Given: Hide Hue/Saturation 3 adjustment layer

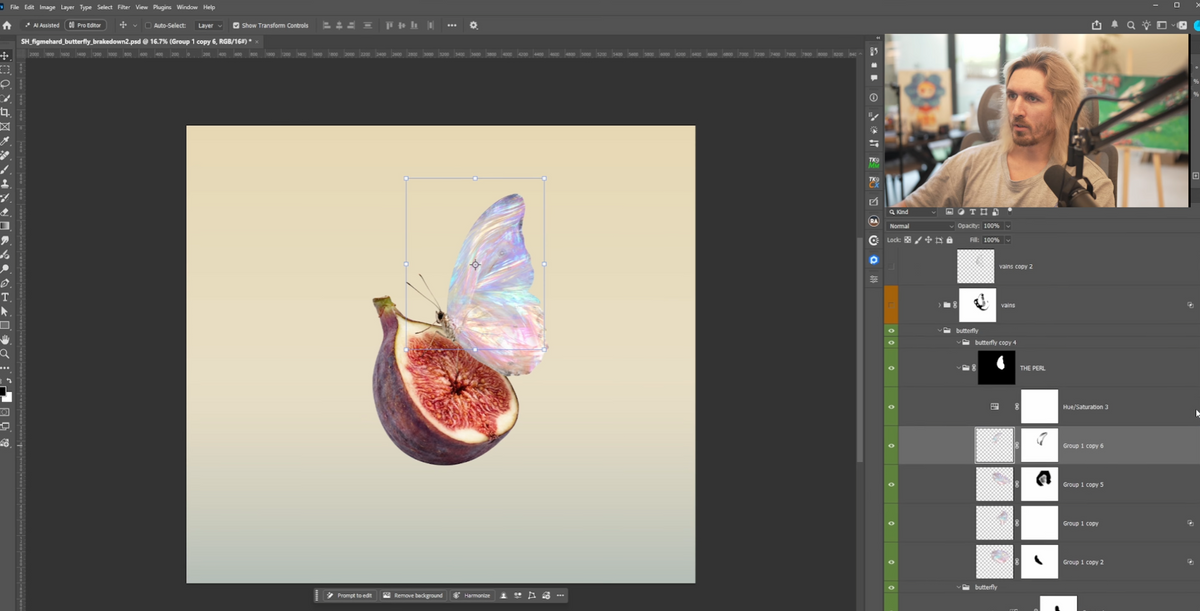Looking at the screenshot, I should pyautogui.click(x=891, y=407).
